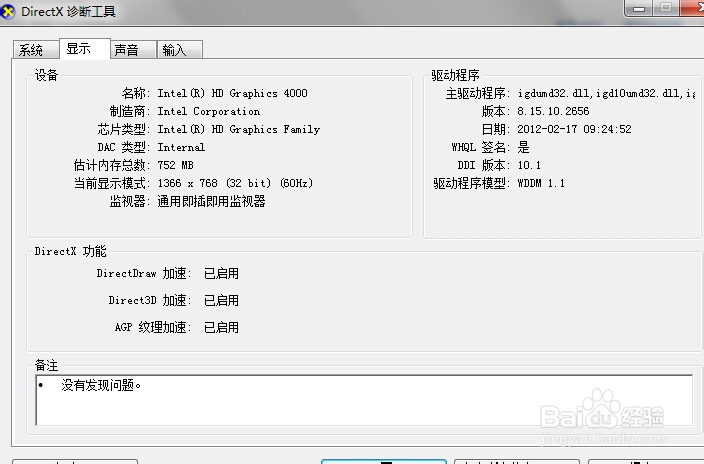Image resolution: width=704 pixels, height=464 pixels.
Task: Select device name Intel(R) HD Graphics 4000
Action: click(x=232, y=93)
